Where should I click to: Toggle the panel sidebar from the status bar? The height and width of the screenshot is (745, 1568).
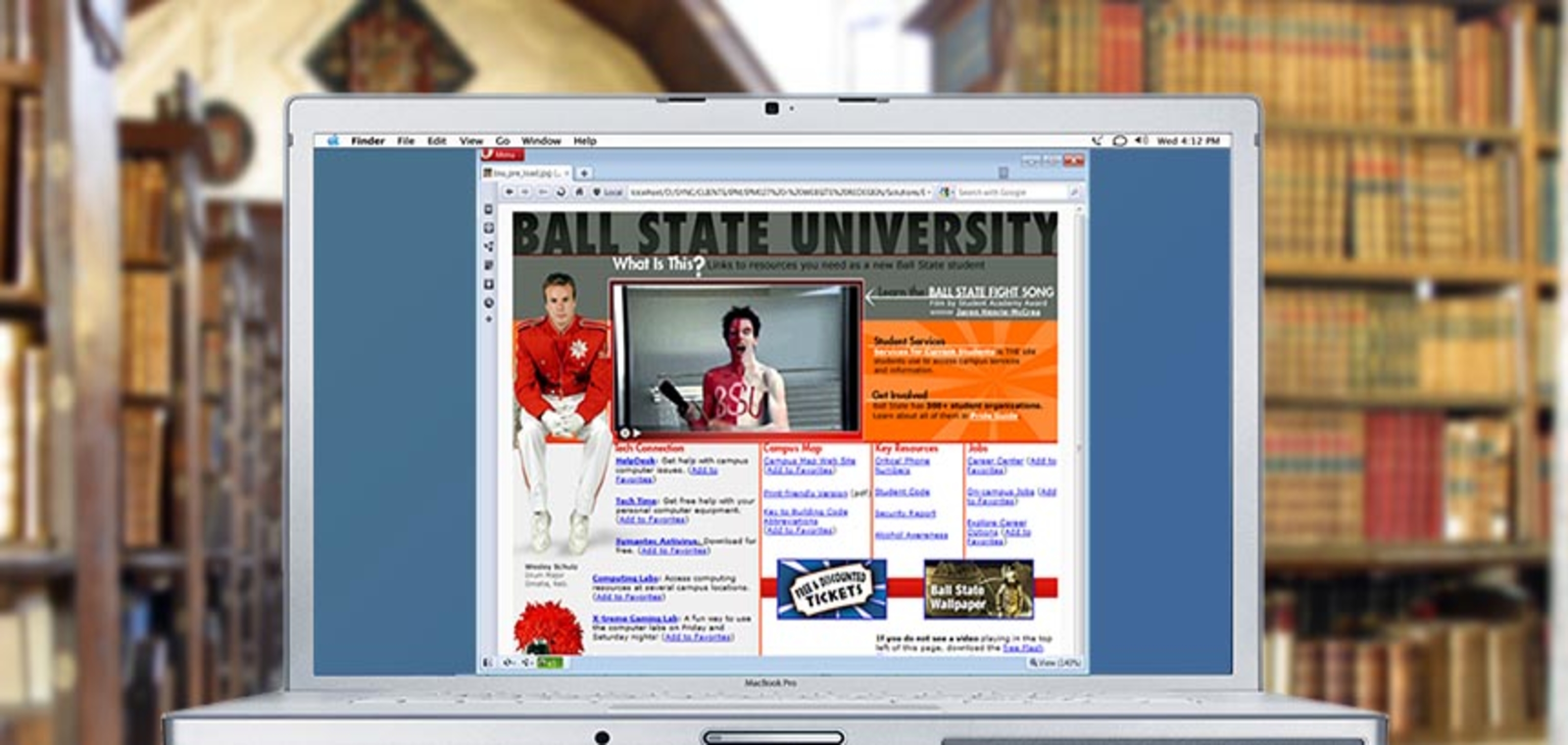coord(487,661)
